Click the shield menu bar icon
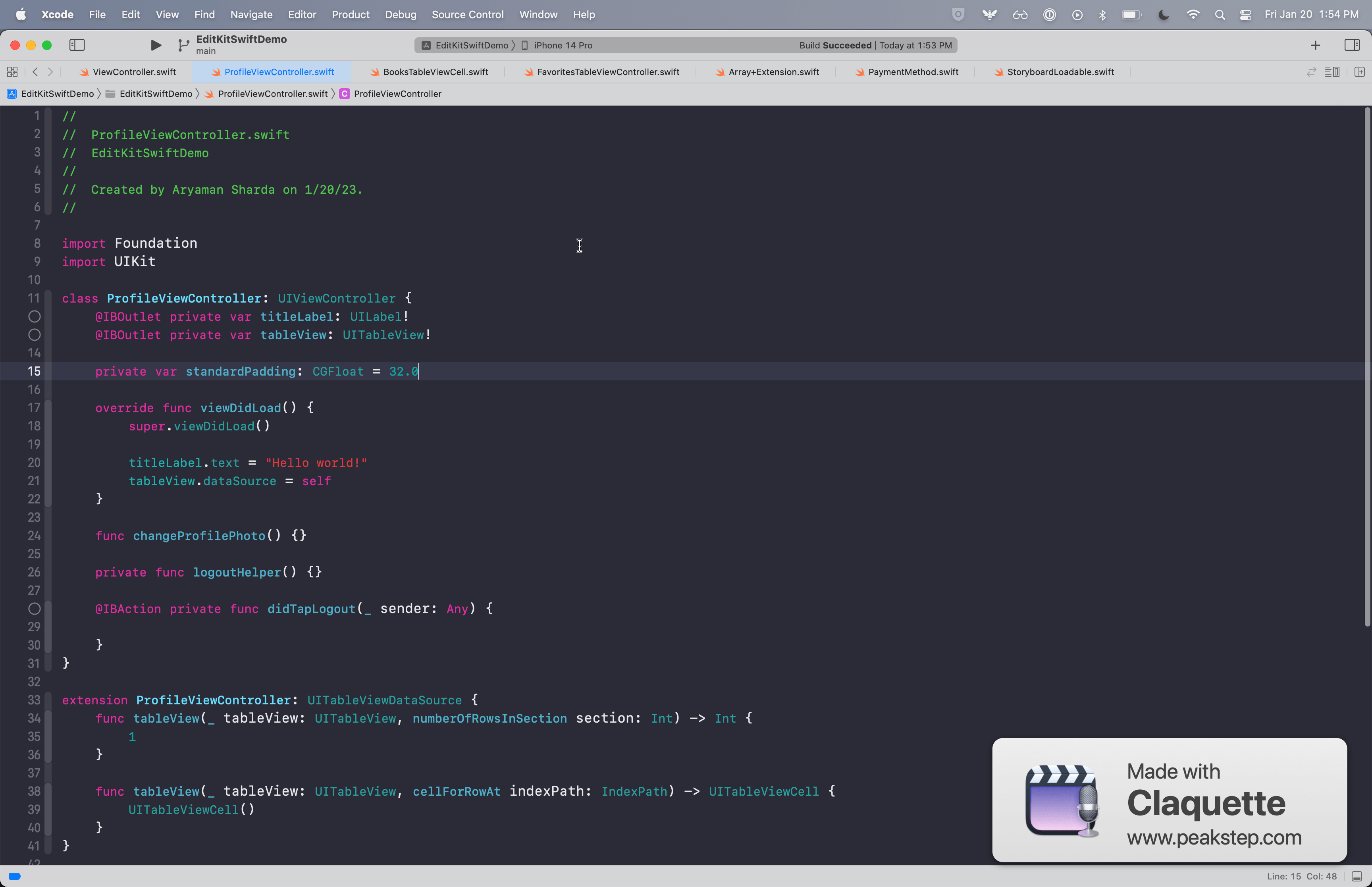The width and height of the screenshot is (1372, 887). pyautogui.click(x=958, y=15)
